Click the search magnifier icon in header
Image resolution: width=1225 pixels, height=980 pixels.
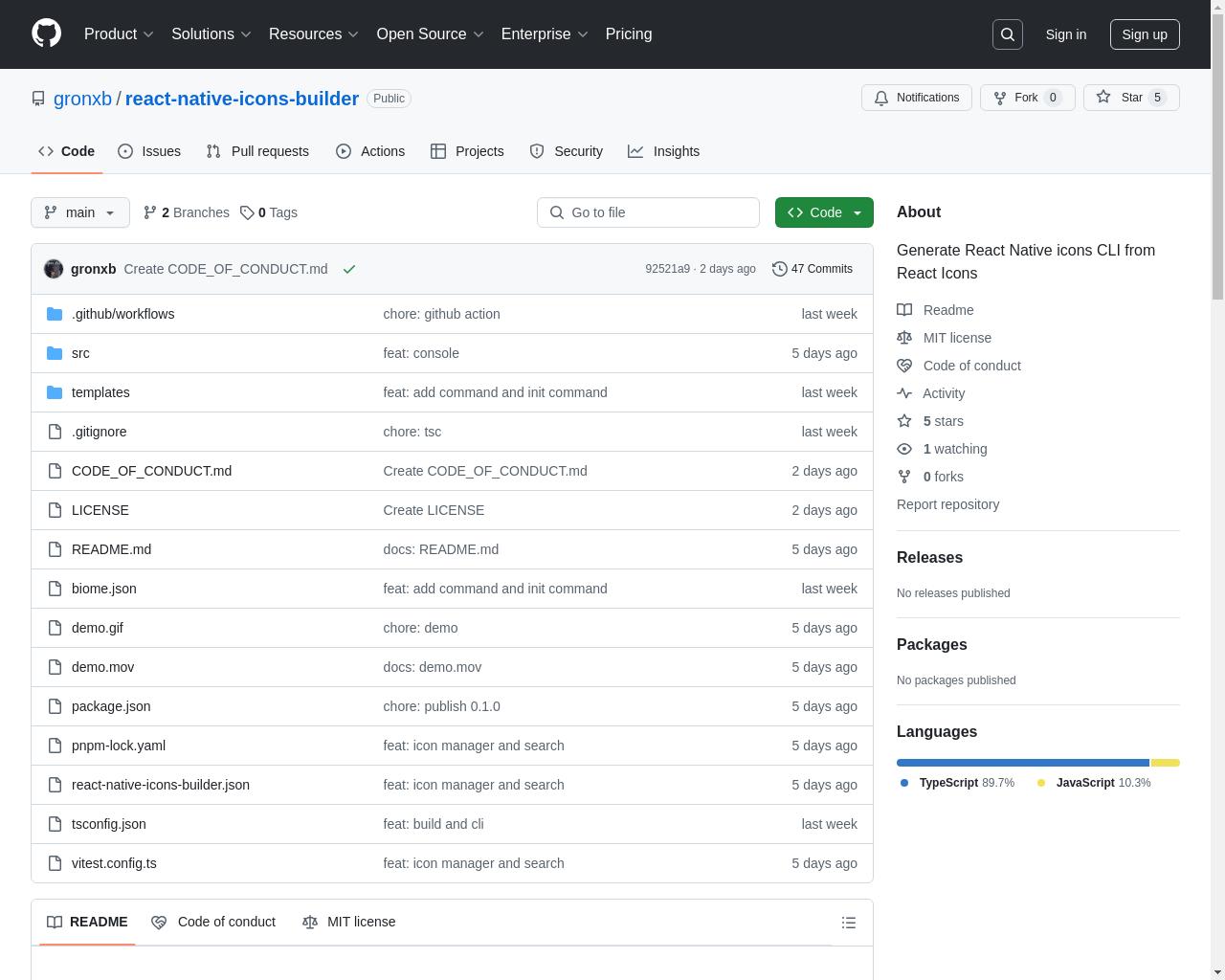click(1008, 34)
